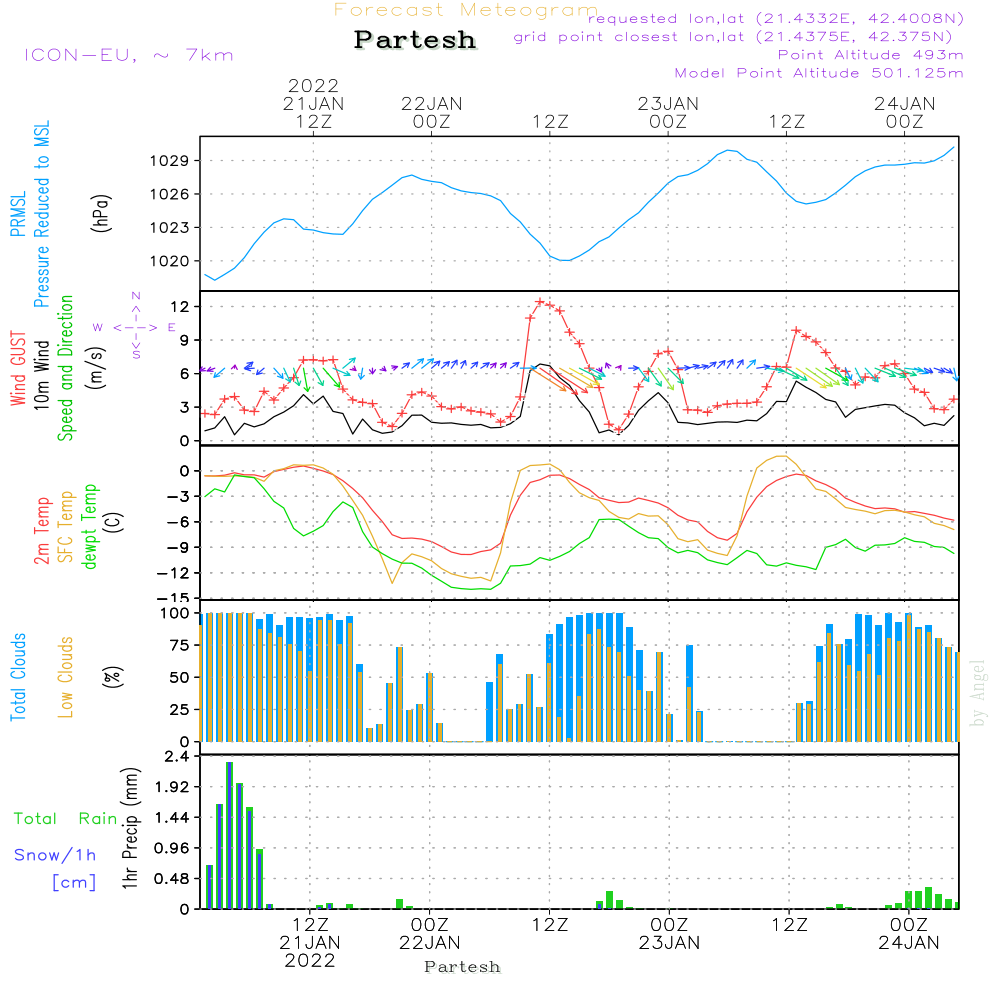Click the 'Point Altitude 493m' text

871,55
